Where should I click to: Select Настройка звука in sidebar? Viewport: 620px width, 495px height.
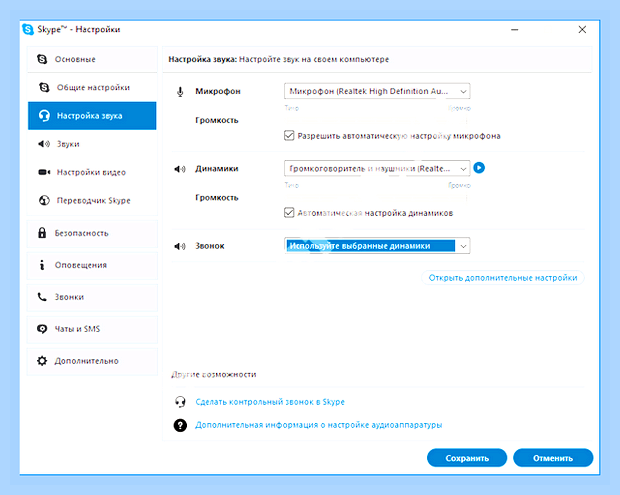(x=92, y=115)
